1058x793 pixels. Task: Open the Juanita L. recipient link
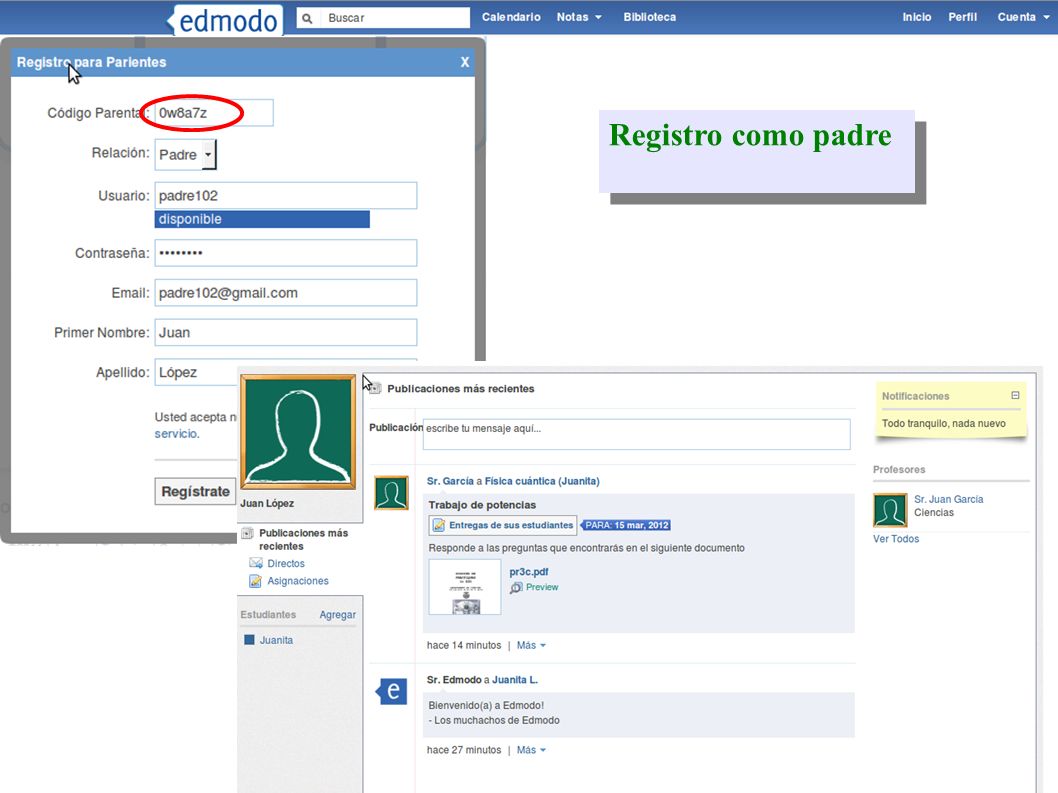(x=515, y=680)
